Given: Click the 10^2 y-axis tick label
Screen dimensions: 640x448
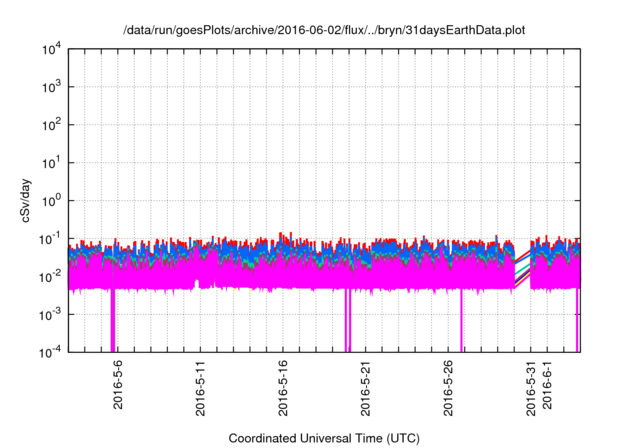Looking at the screenshot, I should [x=52, y=125].
